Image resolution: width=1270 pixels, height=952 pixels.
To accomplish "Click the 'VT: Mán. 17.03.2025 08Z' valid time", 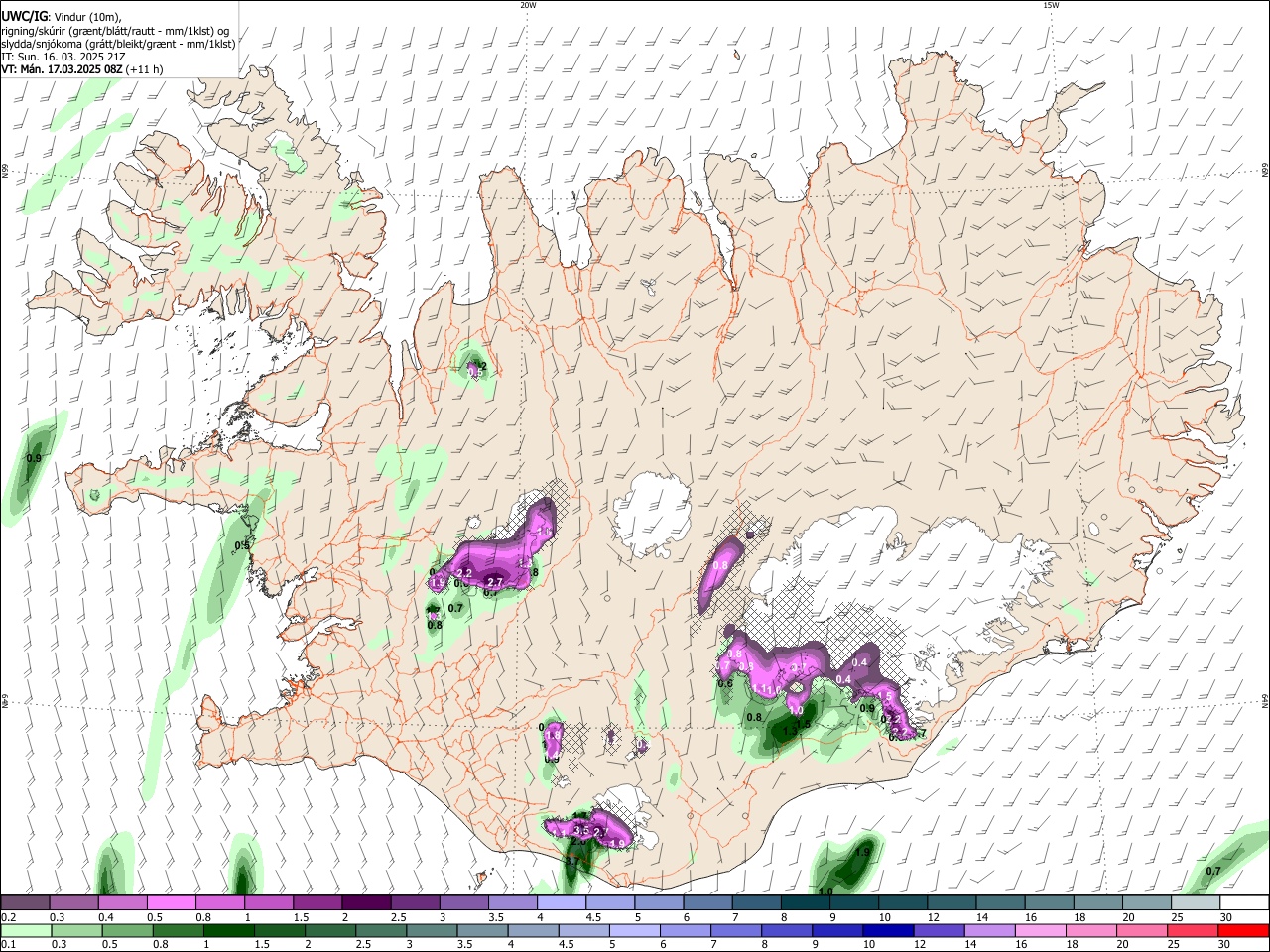I will click(63, 69).
